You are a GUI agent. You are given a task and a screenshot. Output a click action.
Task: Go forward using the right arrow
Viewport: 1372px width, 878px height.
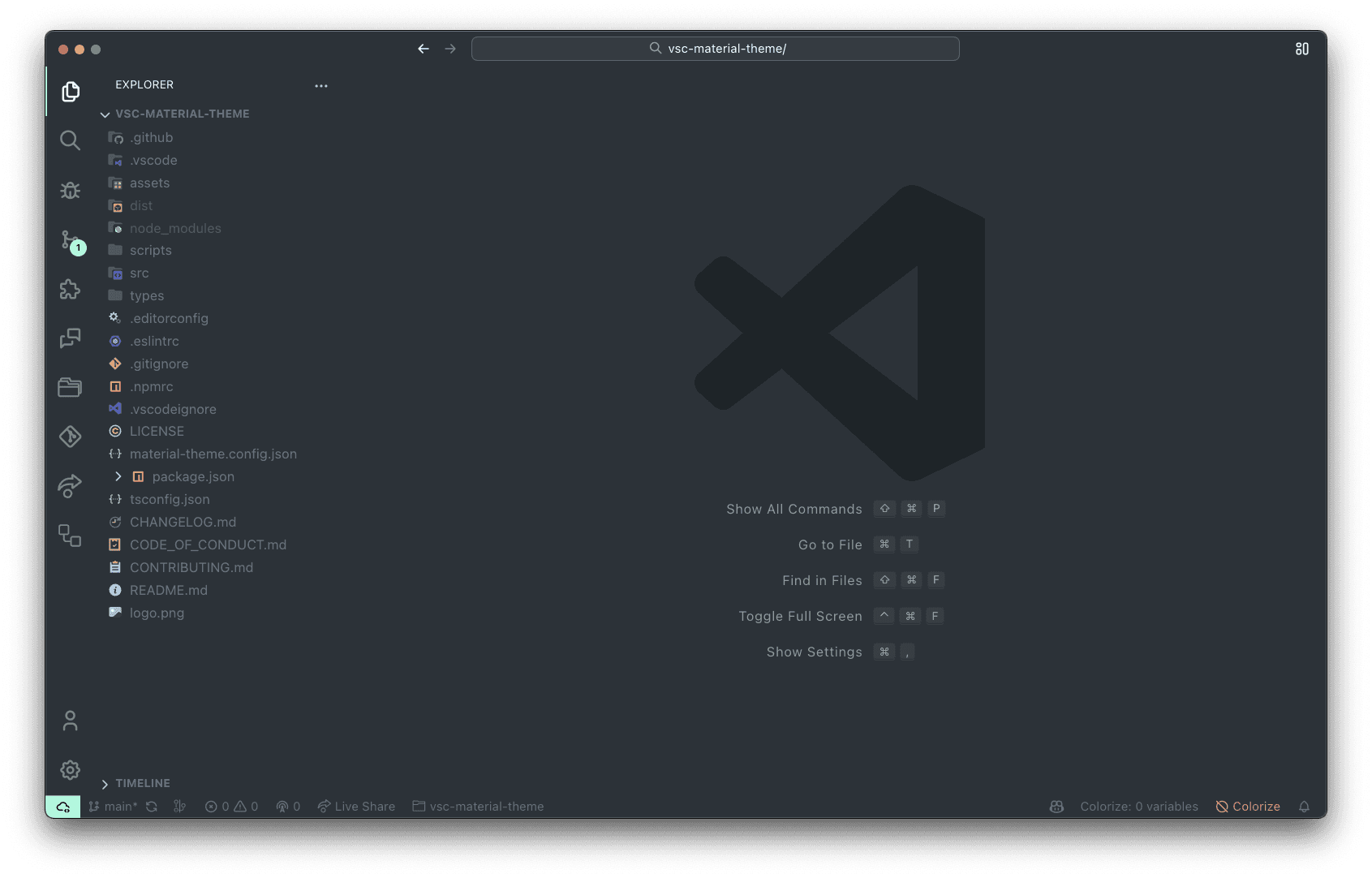(x=450, y=49)
